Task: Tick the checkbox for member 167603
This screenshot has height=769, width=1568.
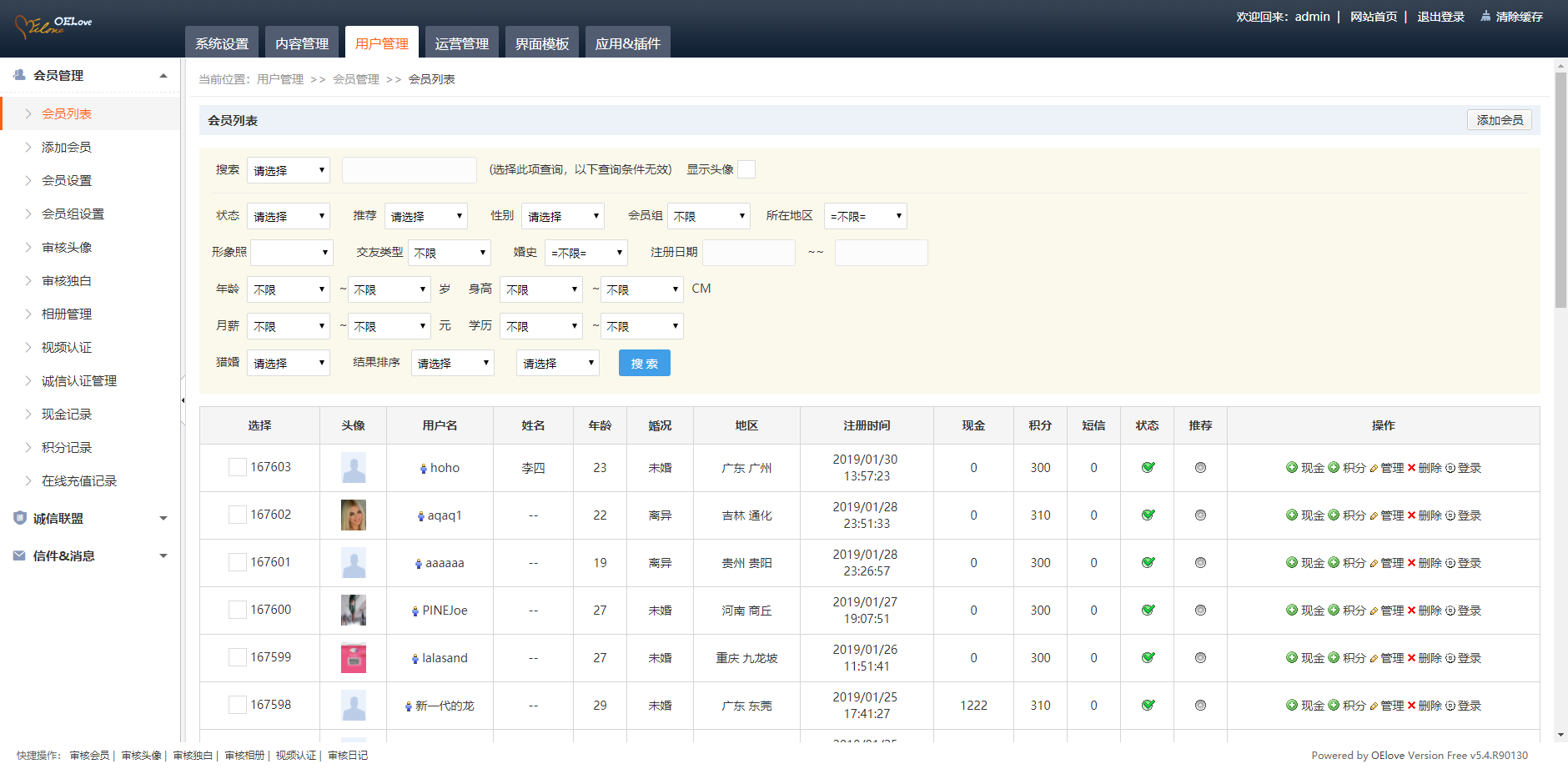Action: pos(238,467)
